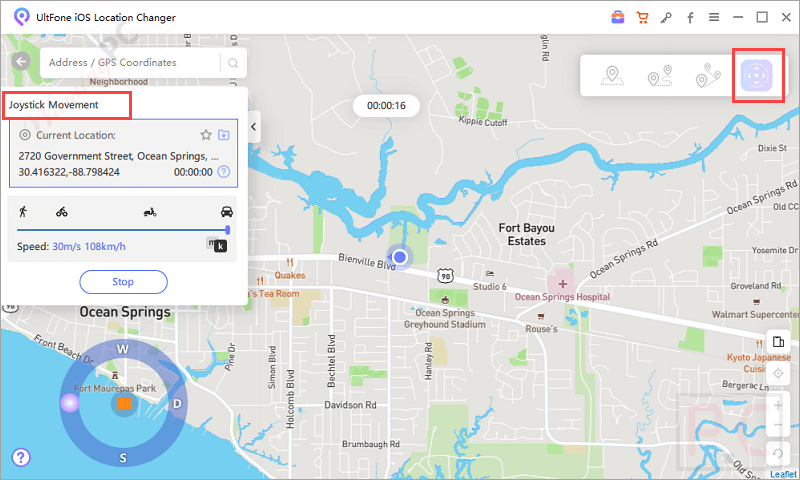This screenshot has height=480, width=800.
Task: Choose walking speed icon
Action: point(22,212)
